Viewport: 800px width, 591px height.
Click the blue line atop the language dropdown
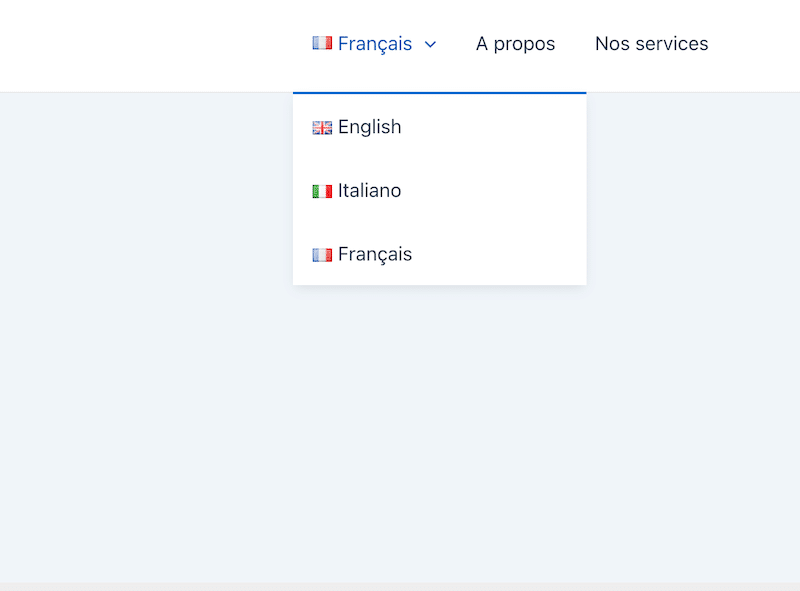coord(439,93)
